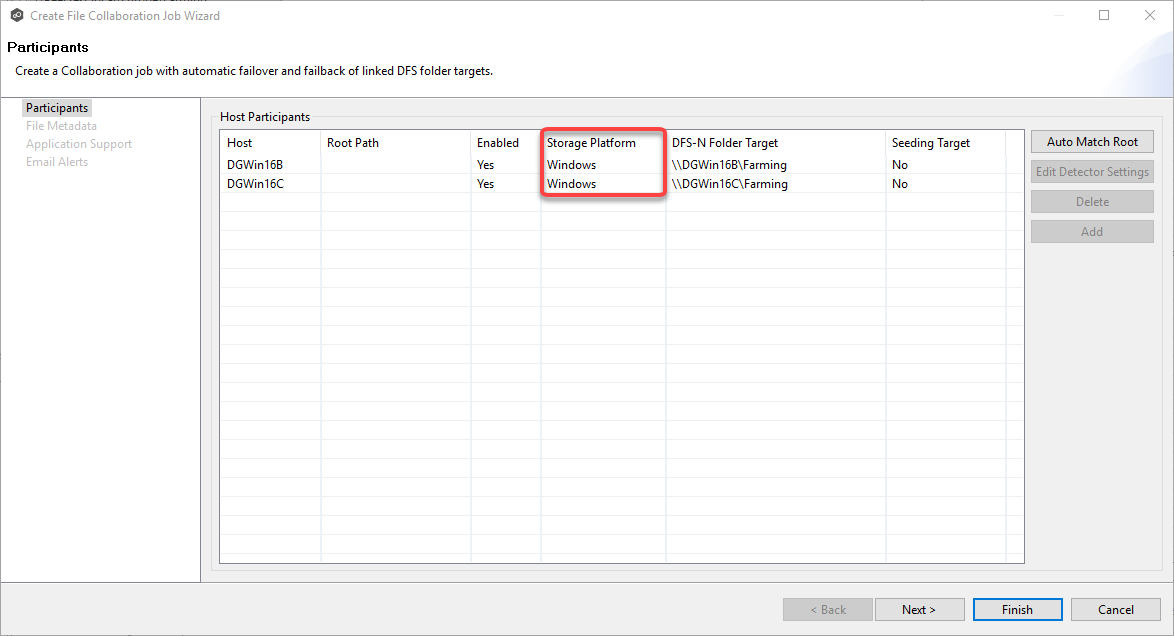The width and height of the screenshot is (1174, 636).
Task: Click the Finish button
Action: click(1017, 609)
